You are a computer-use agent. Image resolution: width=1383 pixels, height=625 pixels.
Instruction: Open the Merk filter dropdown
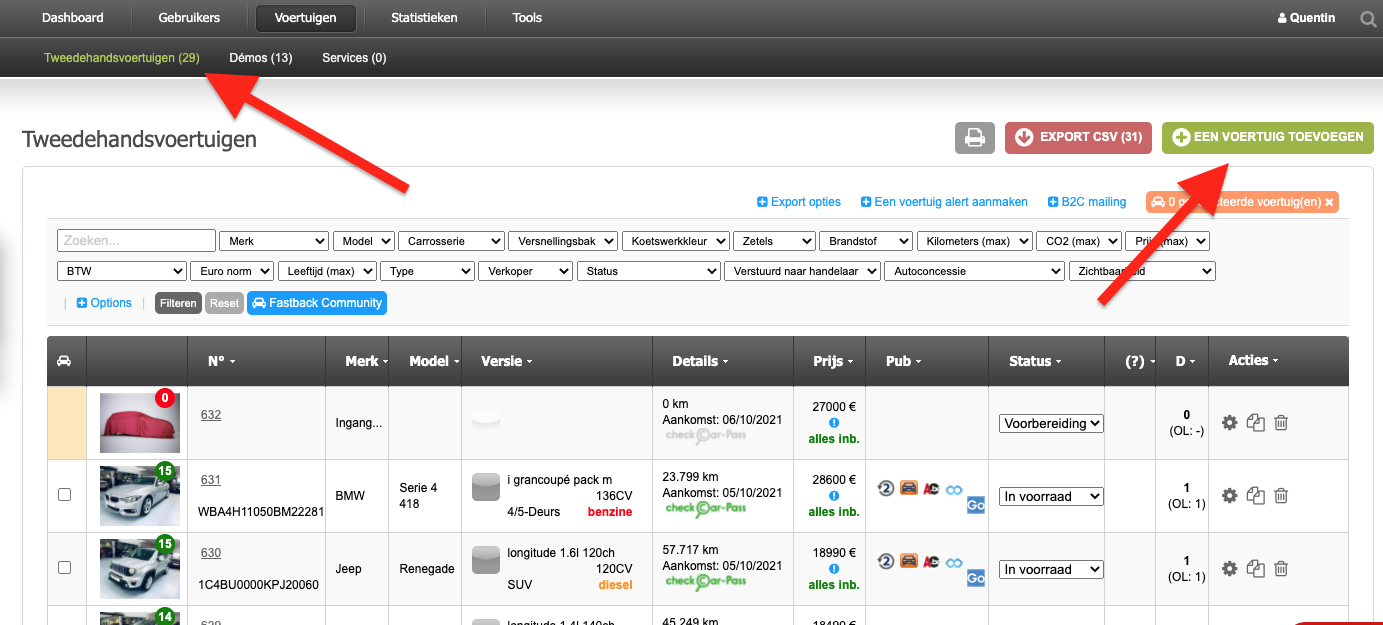[274, 241]
